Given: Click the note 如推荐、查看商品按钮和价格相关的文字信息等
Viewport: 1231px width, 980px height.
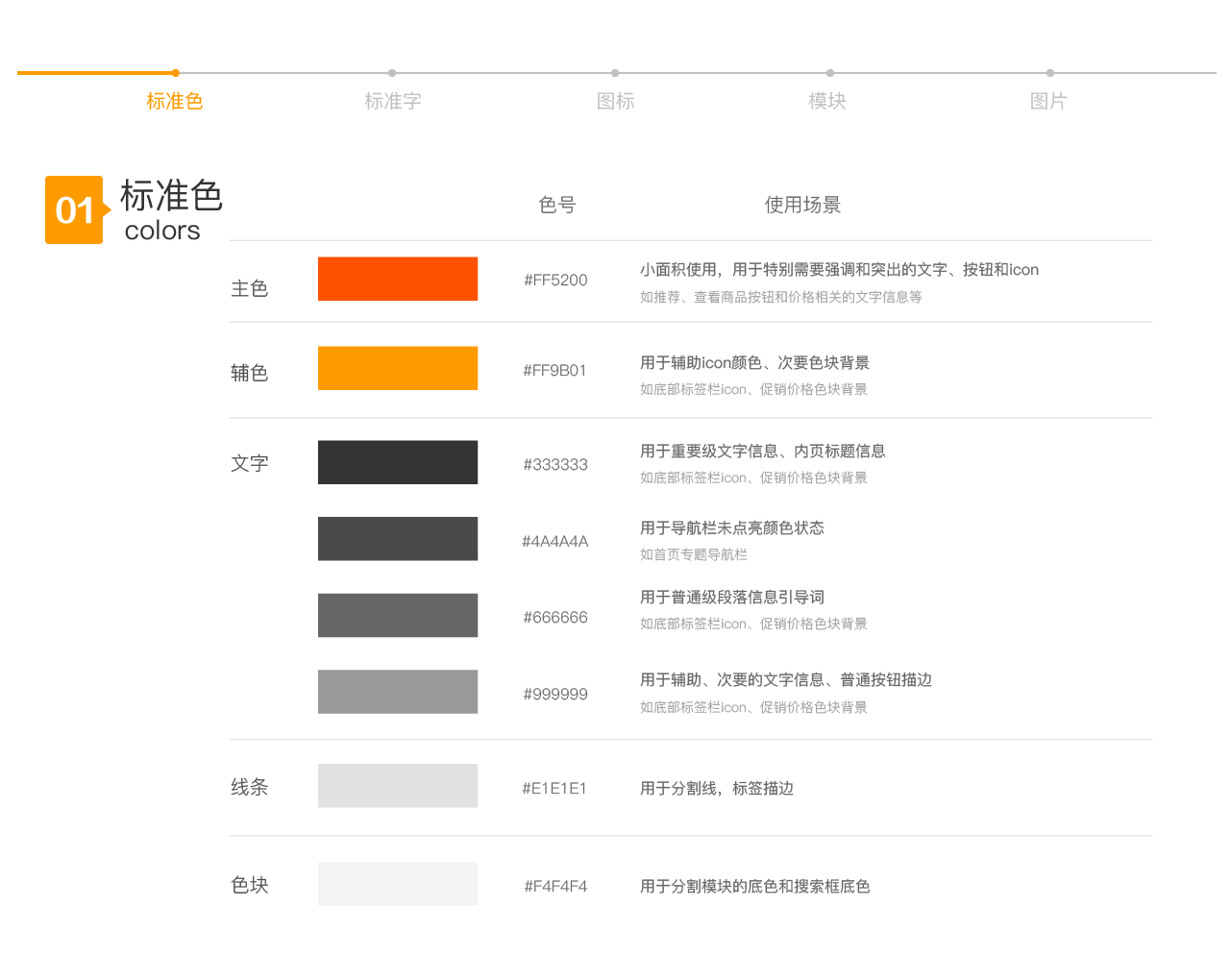Looking at the screenshot, I should point(781,297).
